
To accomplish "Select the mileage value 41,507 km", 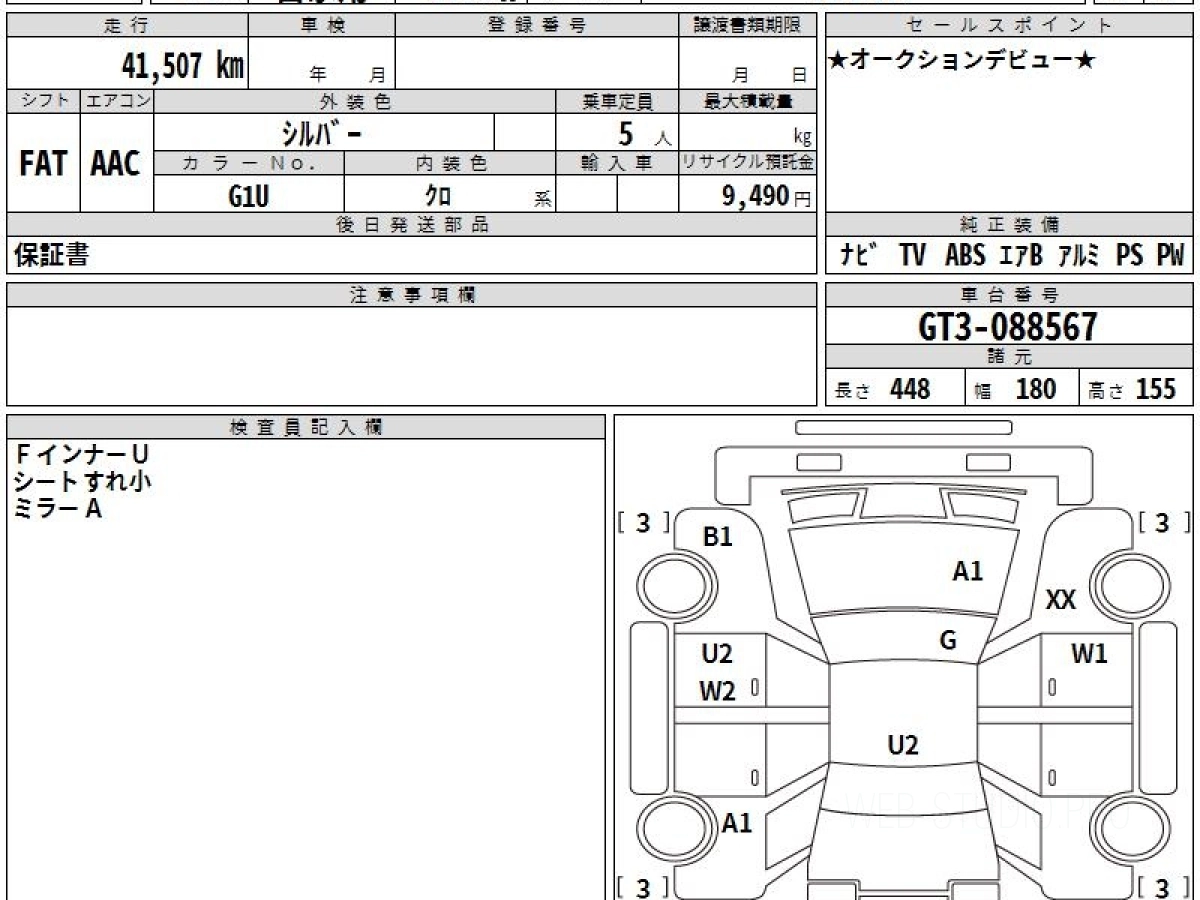I will click(x=183, y=65).
